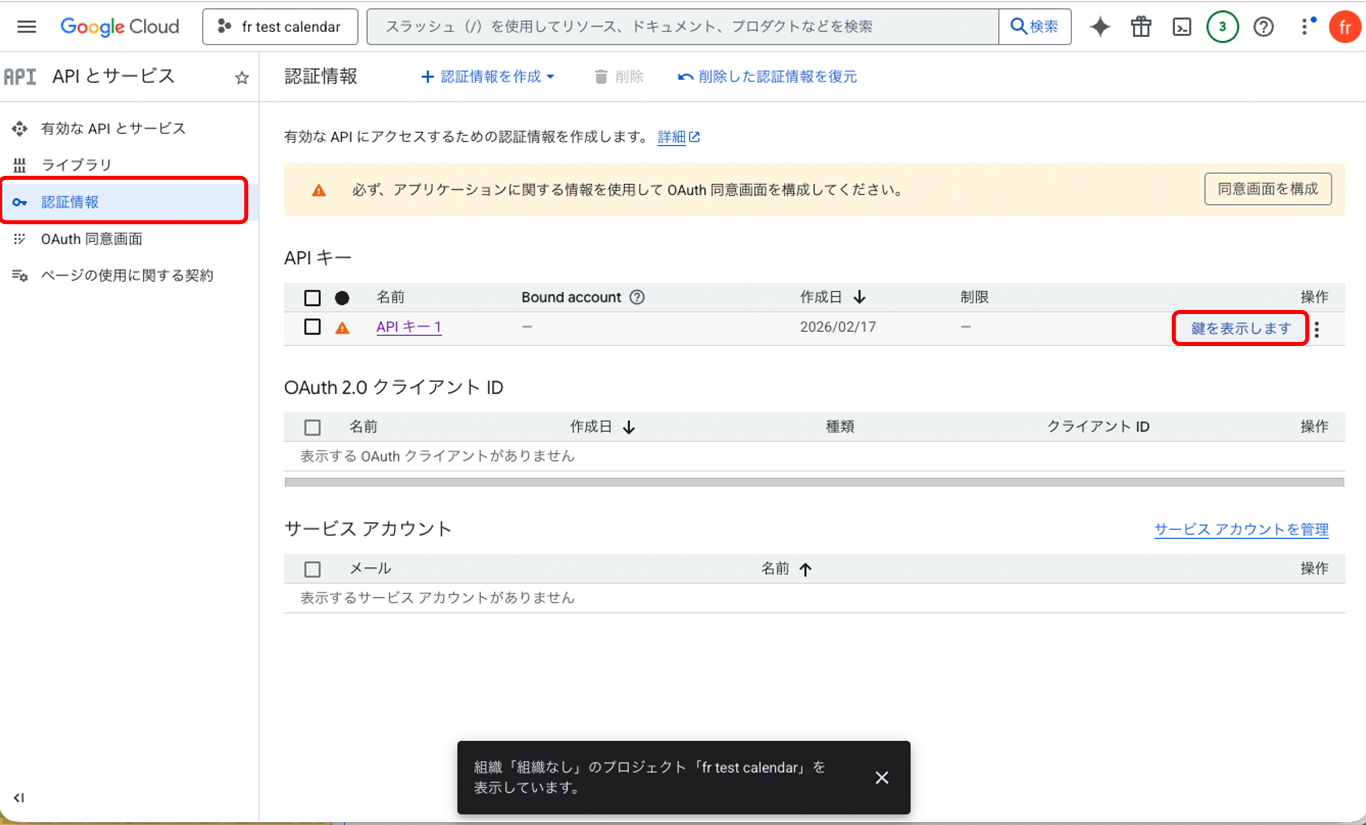Click the Gemini sparkle icon

click(x=1100, y=27)
